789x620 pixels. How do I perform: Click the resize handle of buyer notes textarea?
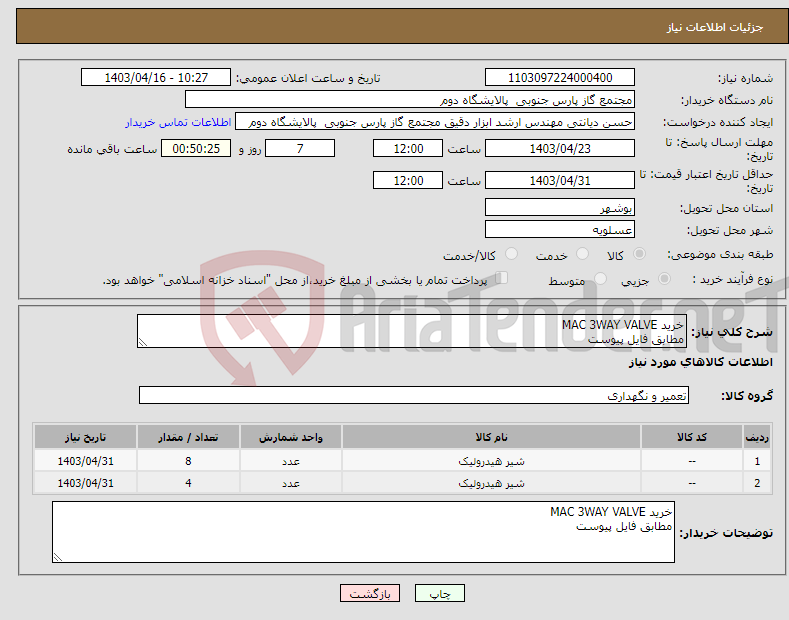[58, 557]
